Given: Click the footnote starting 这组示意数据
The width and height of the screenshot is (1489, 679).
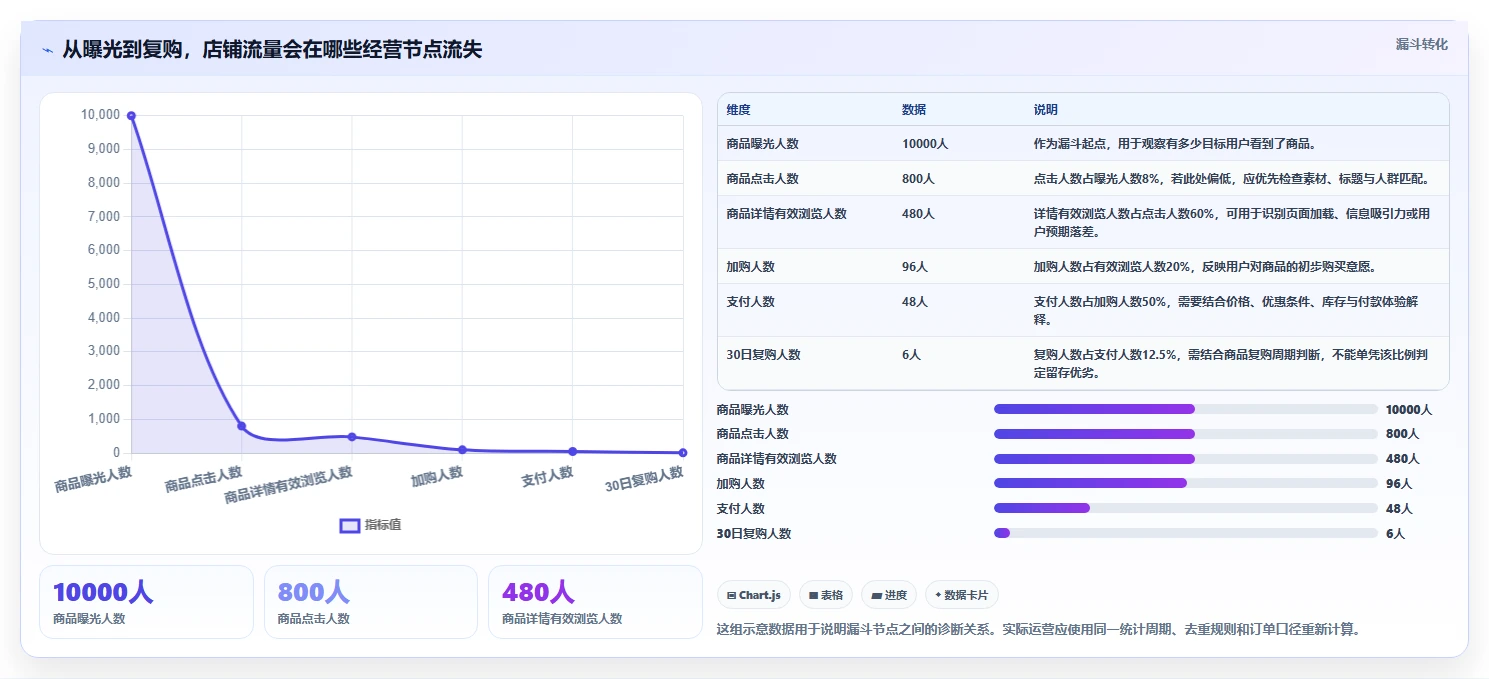Looking at the screenshot, I should 1038,630.
